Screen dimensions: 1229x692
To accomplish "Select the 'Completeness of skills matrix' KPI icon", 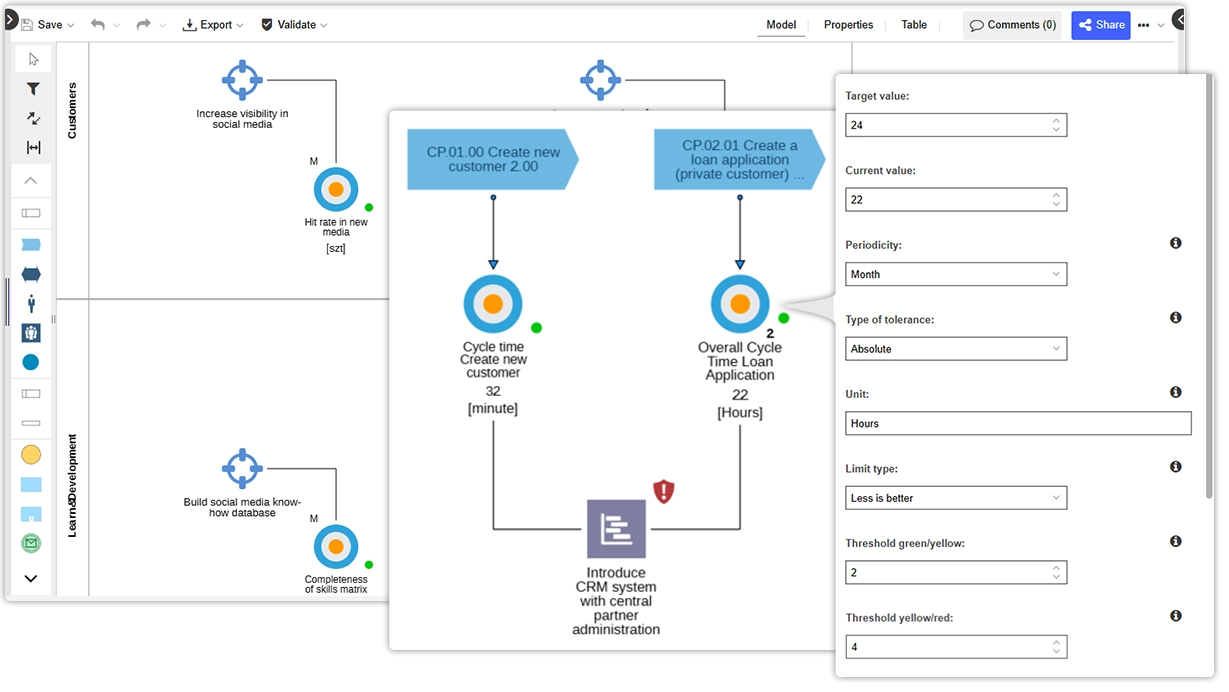I will click(336, 547).
